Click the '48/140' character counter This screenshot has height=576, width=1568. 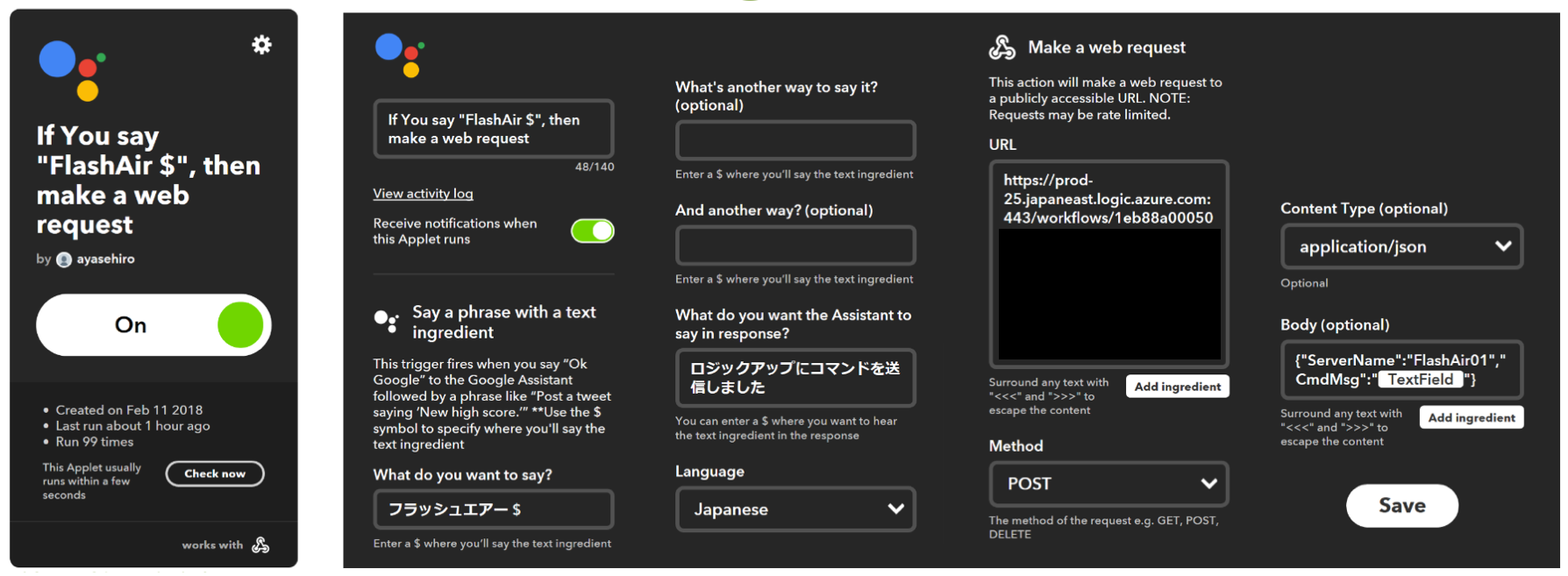(595, 167)
